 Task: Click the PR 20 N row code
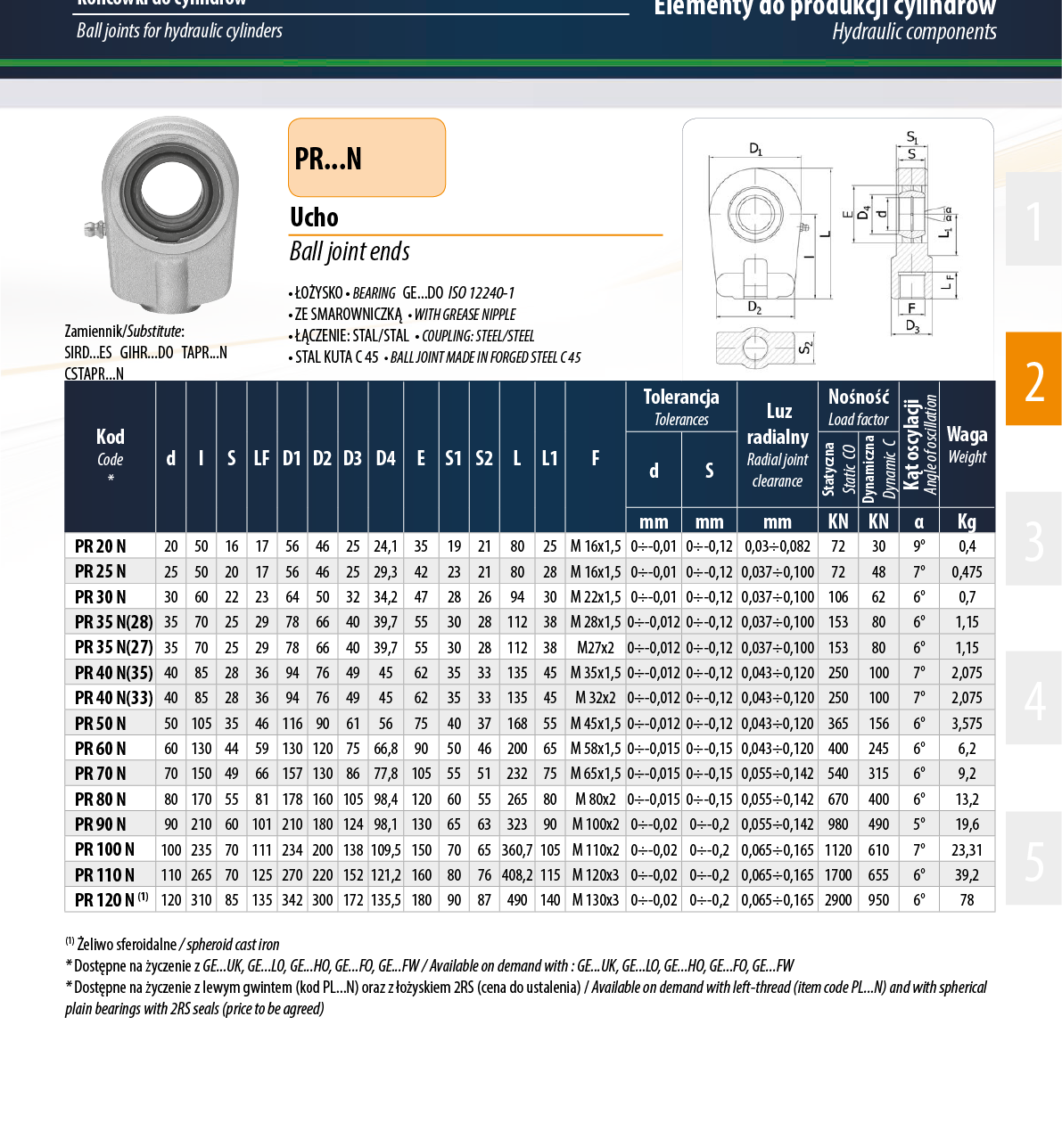tap(101, 546)
